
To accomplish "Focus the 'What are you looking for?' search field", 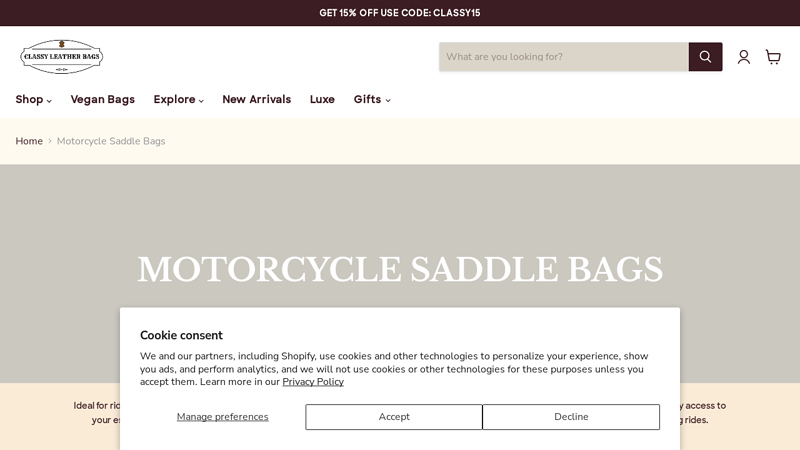I will pyautogui.click(x=563, y=57).
